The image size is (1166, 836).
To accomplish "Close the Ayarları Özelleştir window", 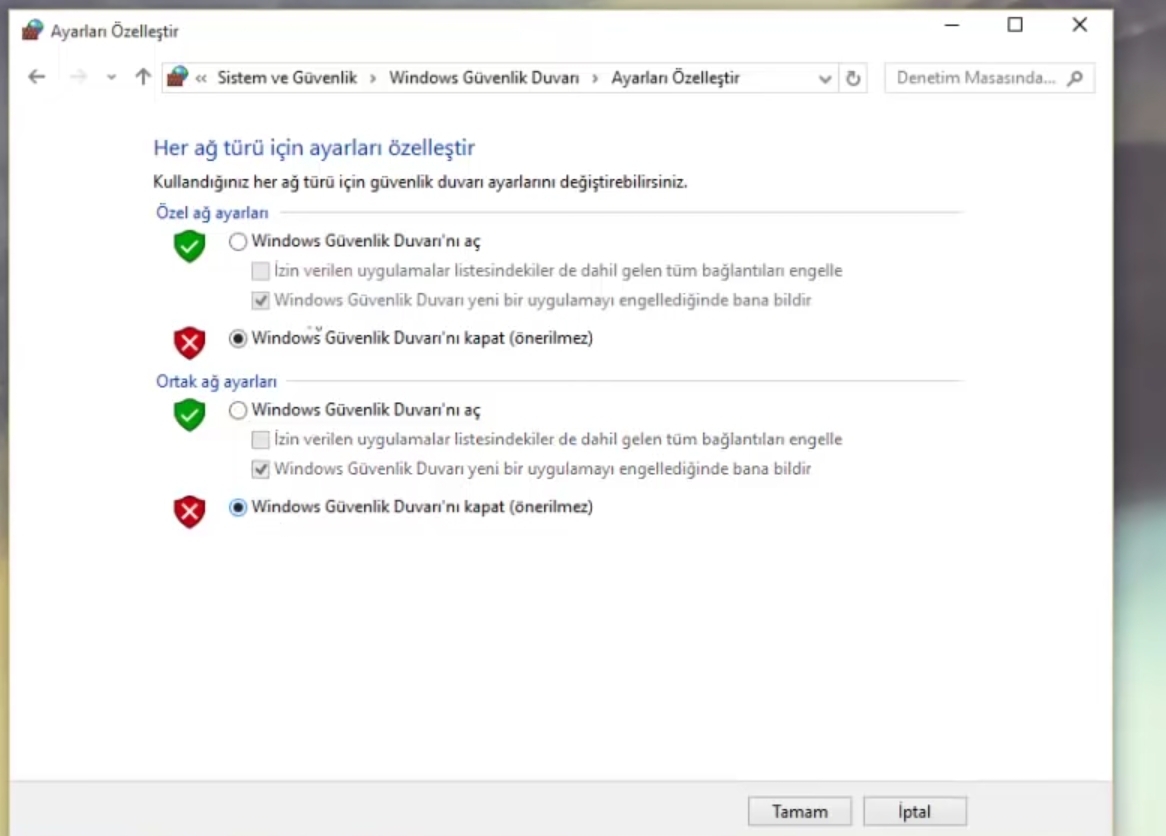I will tap(1080, 25).
